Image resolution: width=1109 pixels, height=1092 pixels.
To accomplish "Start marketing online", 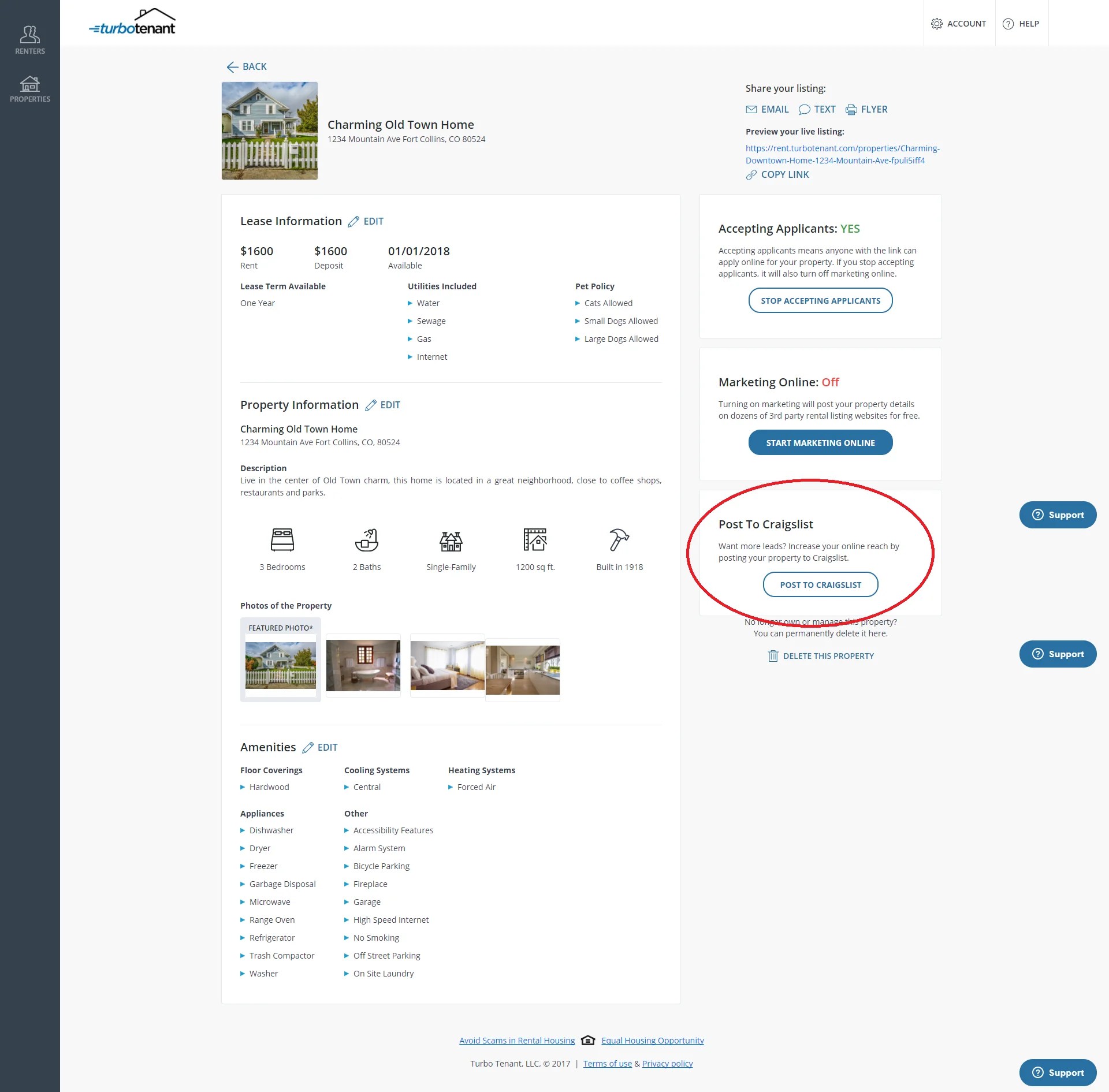I will click(820, 443).
